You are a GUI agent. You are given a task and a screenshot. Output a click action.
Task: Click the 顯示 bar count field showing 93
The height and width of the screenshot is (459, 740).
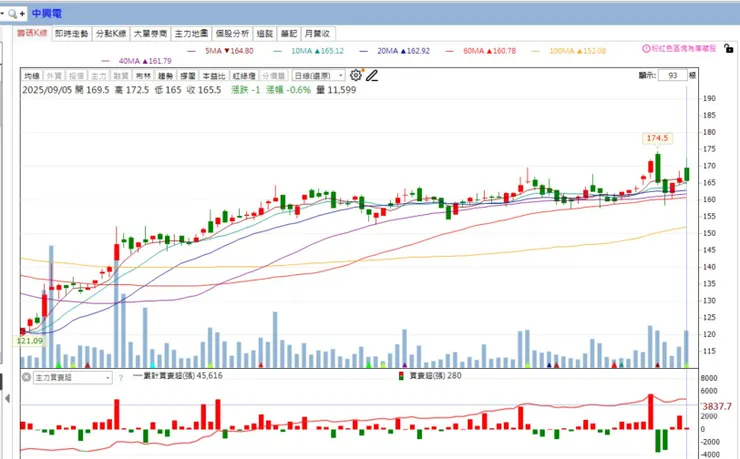673,75
